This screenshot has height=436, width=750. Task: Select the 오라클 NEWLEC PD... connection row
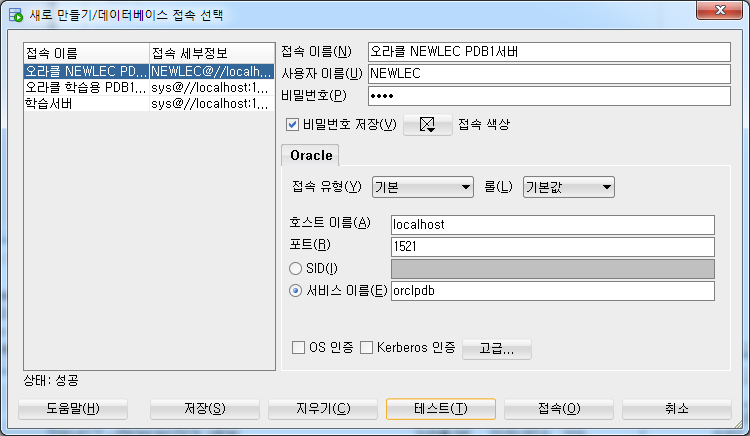point(149,72)
